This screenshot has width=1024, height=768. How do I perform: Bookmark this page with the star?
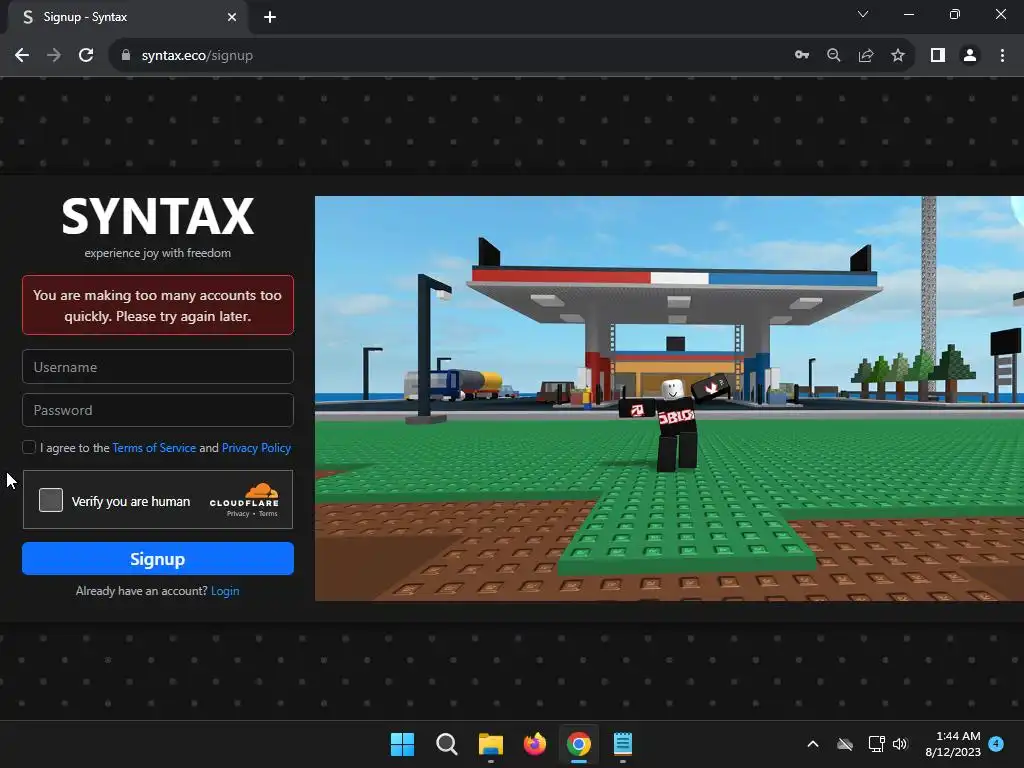[898, 56]
